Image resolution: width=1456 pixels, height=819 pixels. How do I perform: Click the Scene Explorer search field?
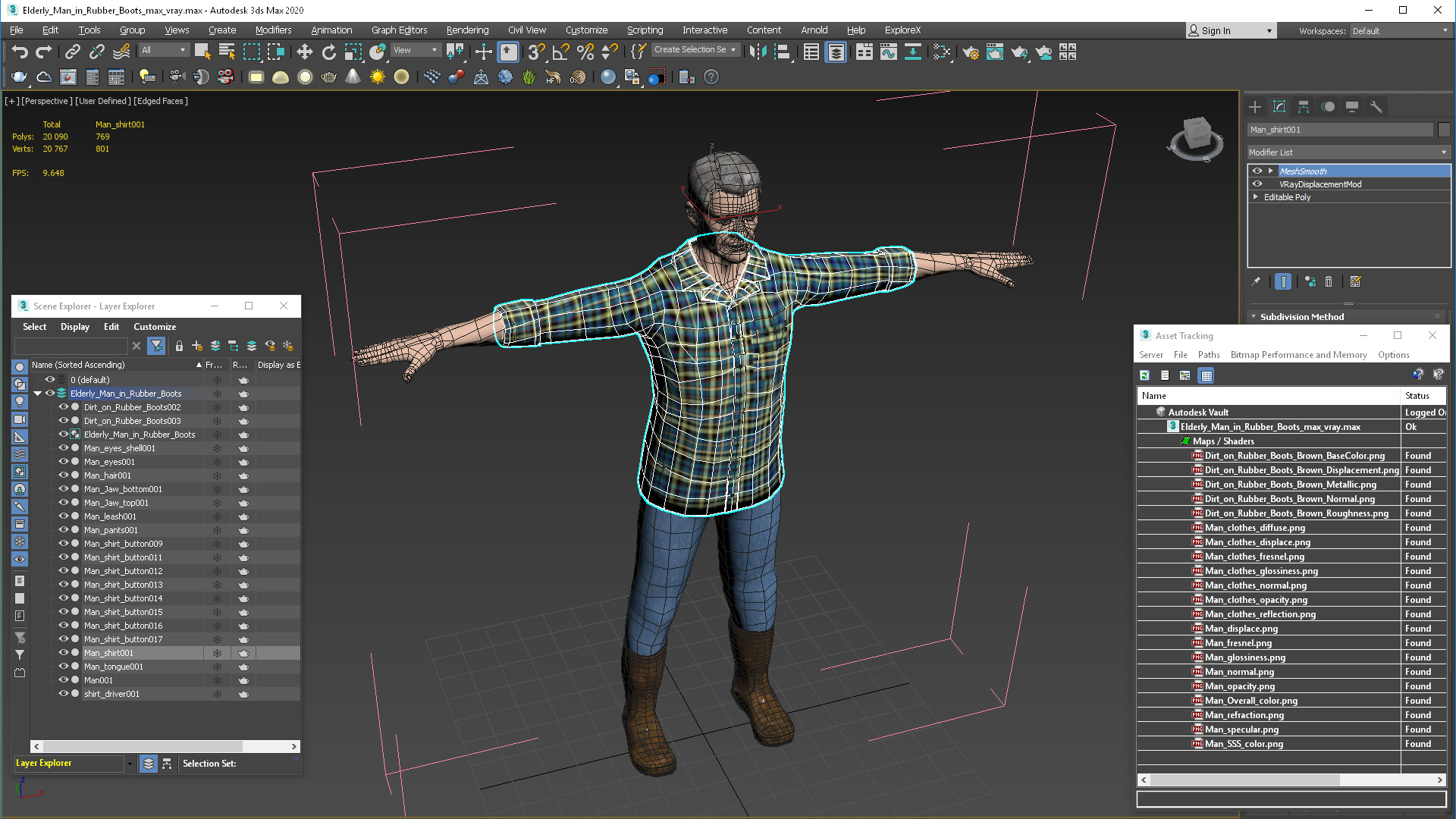point(71,346)
